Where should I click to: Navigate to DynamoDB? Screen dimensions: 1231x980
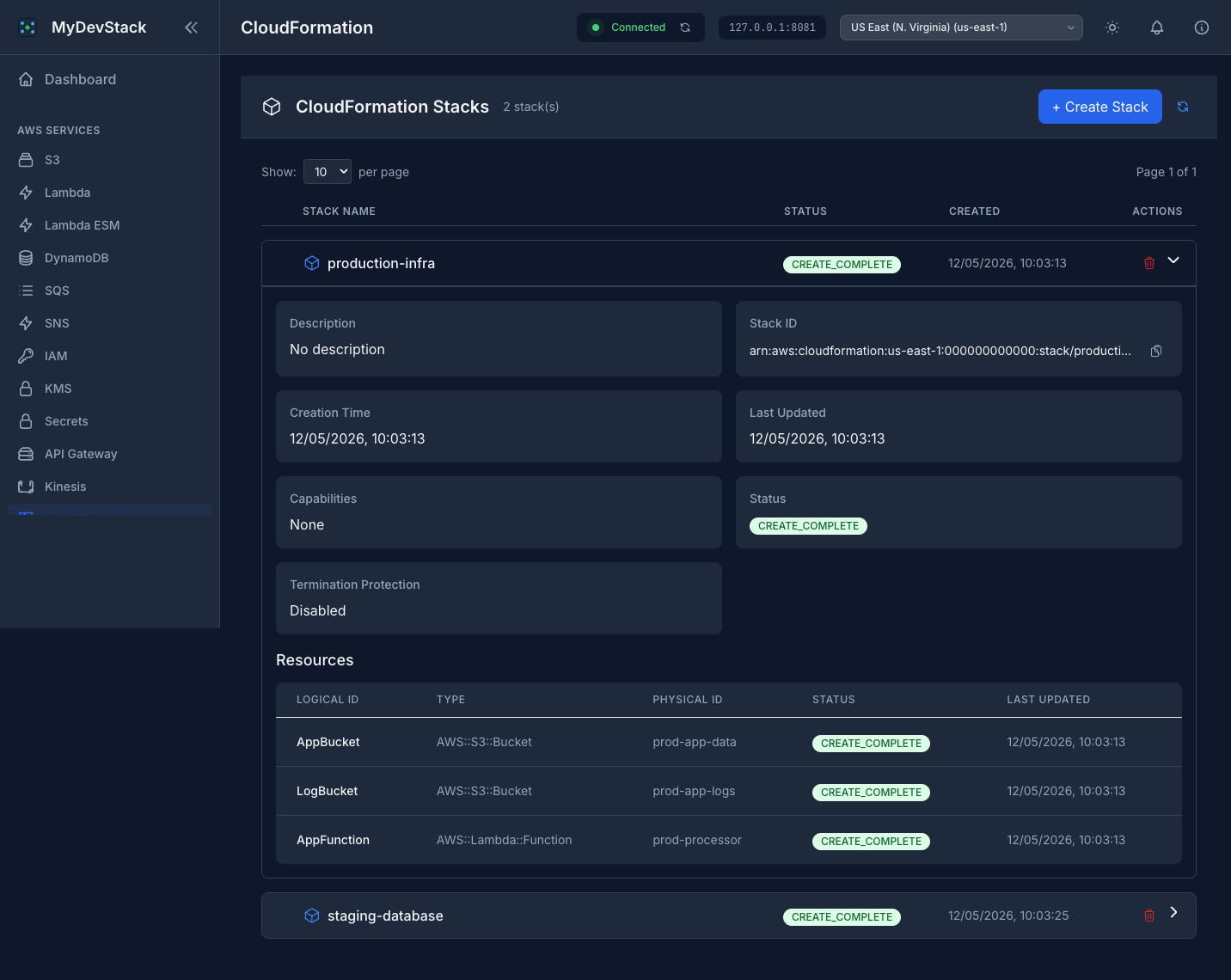pos(109,258)
